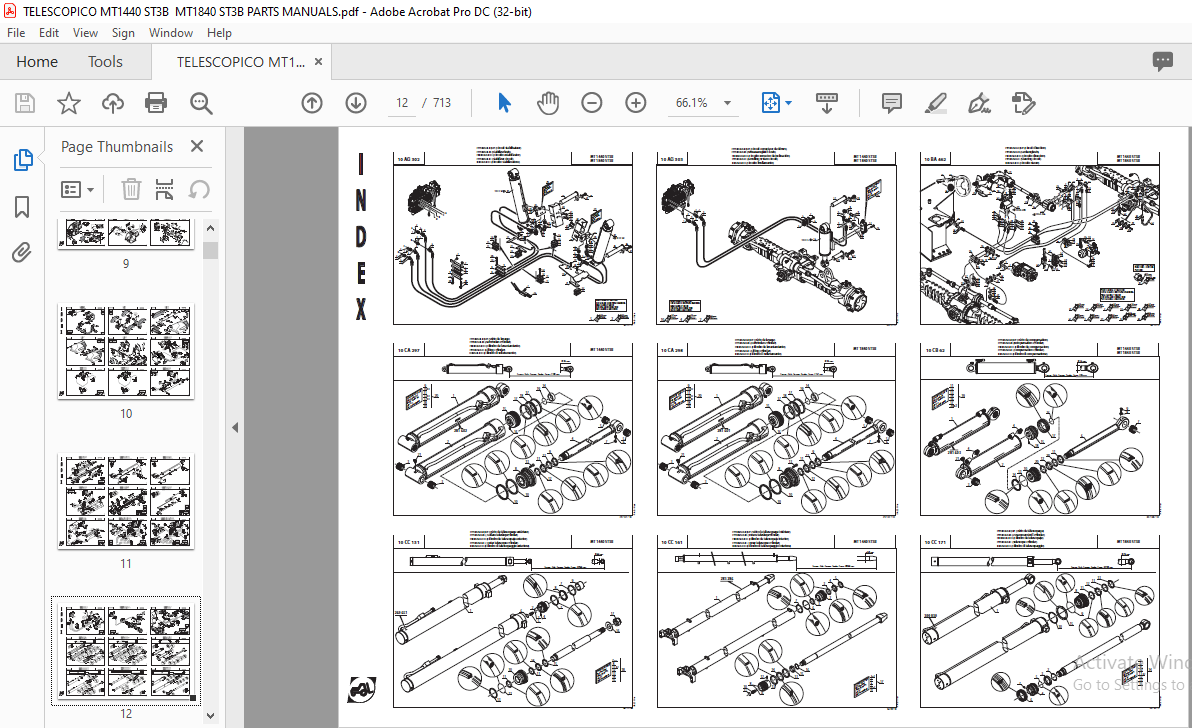1192x728 pixels.
Task: Zoom in with plus button
Action: [636, 103]
